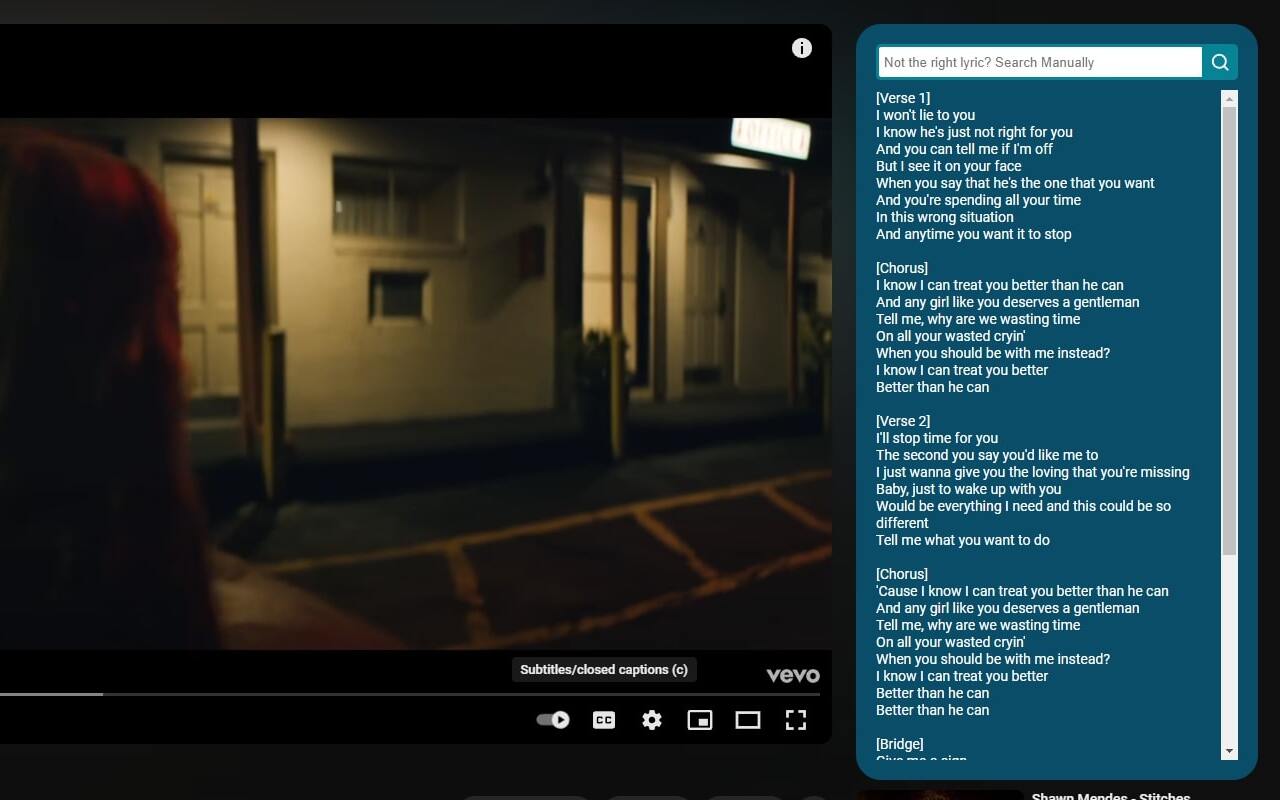
Task: Click "And you're spending all your time"
Action: click(x=978, y=200)
